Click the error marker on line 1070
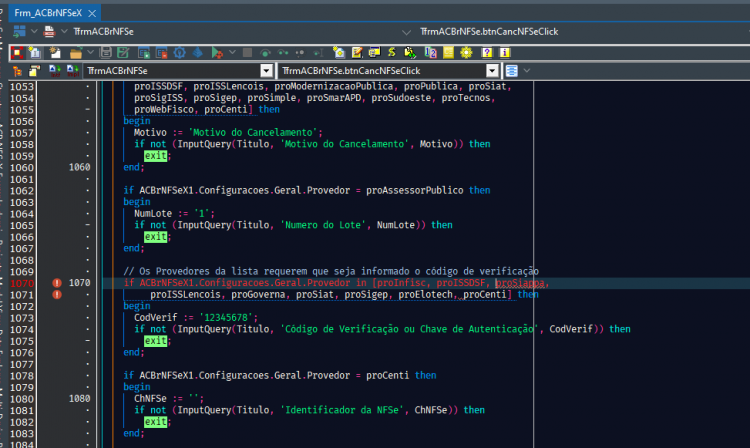The width and height of the screenshot is (750, 448). (57, 283)
